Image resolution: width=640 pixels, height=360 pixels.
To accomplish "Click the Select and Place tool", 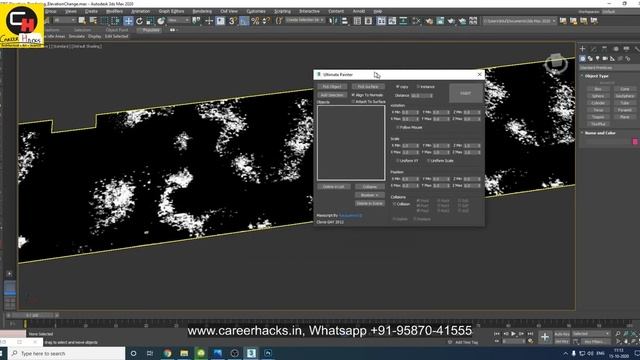I will coord(161,21).
